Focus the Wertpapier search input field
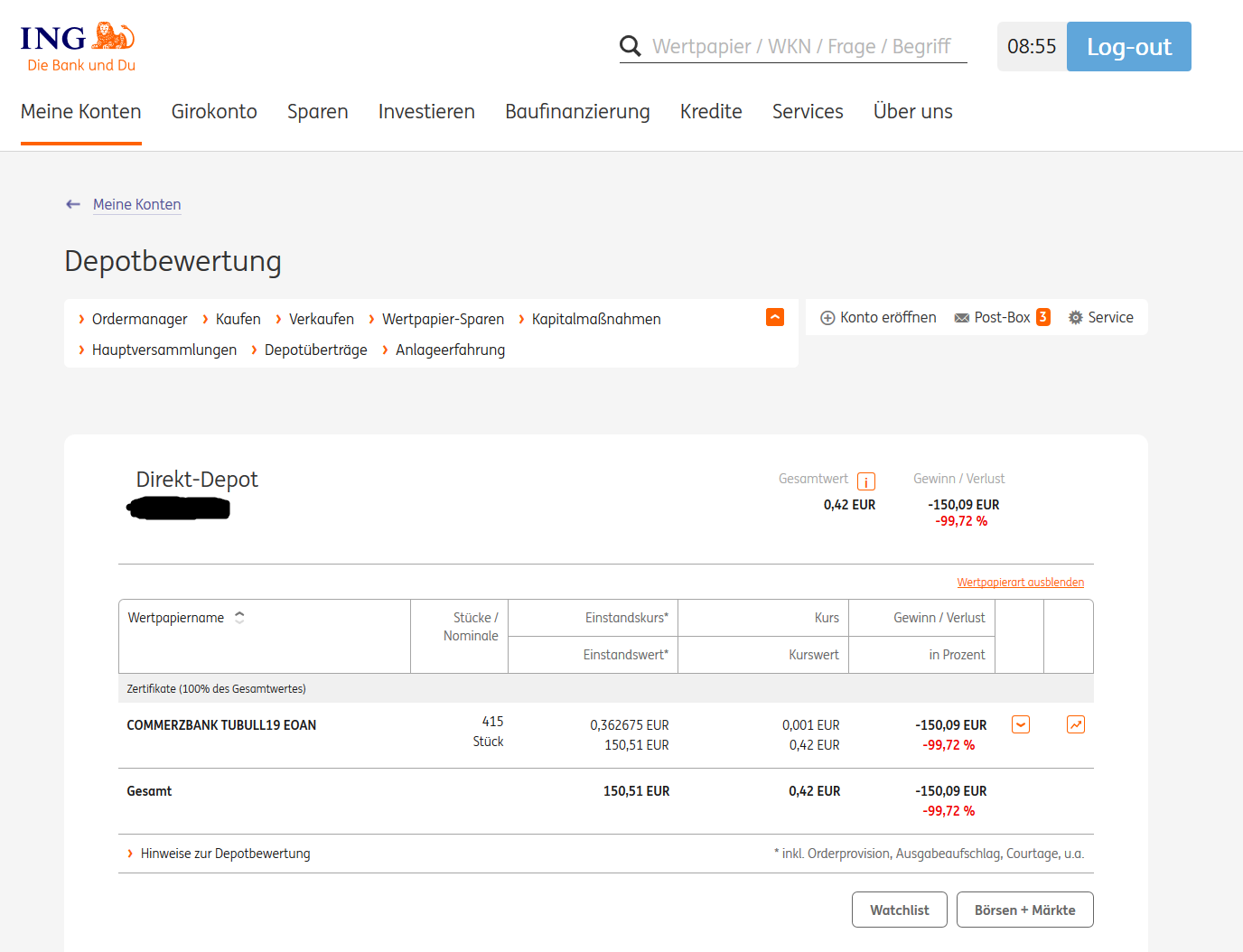Viewport: 1243px width, 952px height. (801, 46)
